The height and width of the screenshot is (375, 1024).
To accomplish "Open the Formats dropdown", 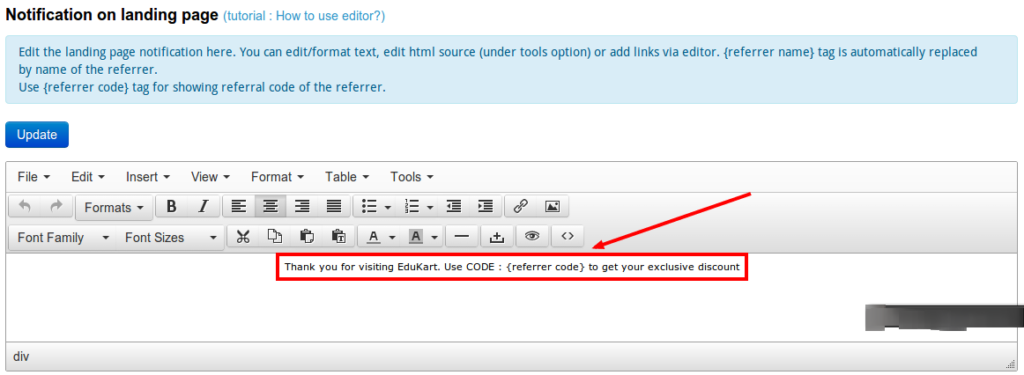I will 114,207.
